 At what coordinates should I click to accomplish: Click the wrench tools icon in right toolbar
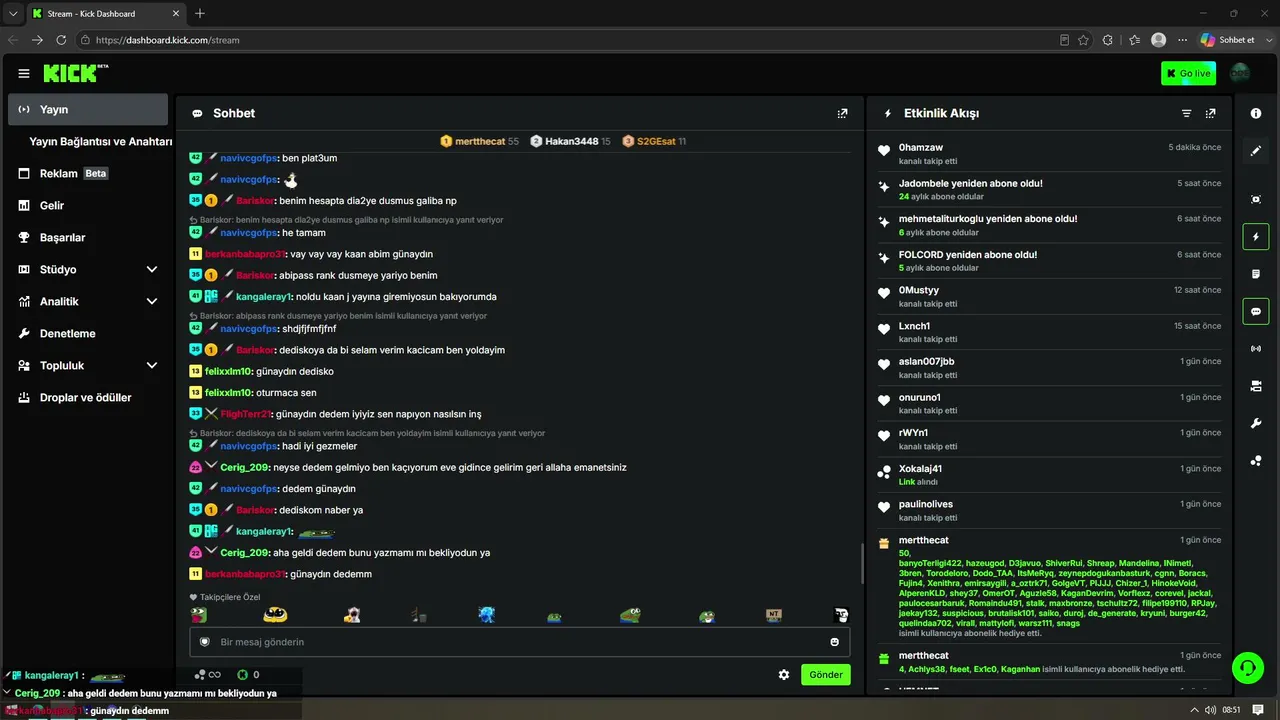[1256, 423]
